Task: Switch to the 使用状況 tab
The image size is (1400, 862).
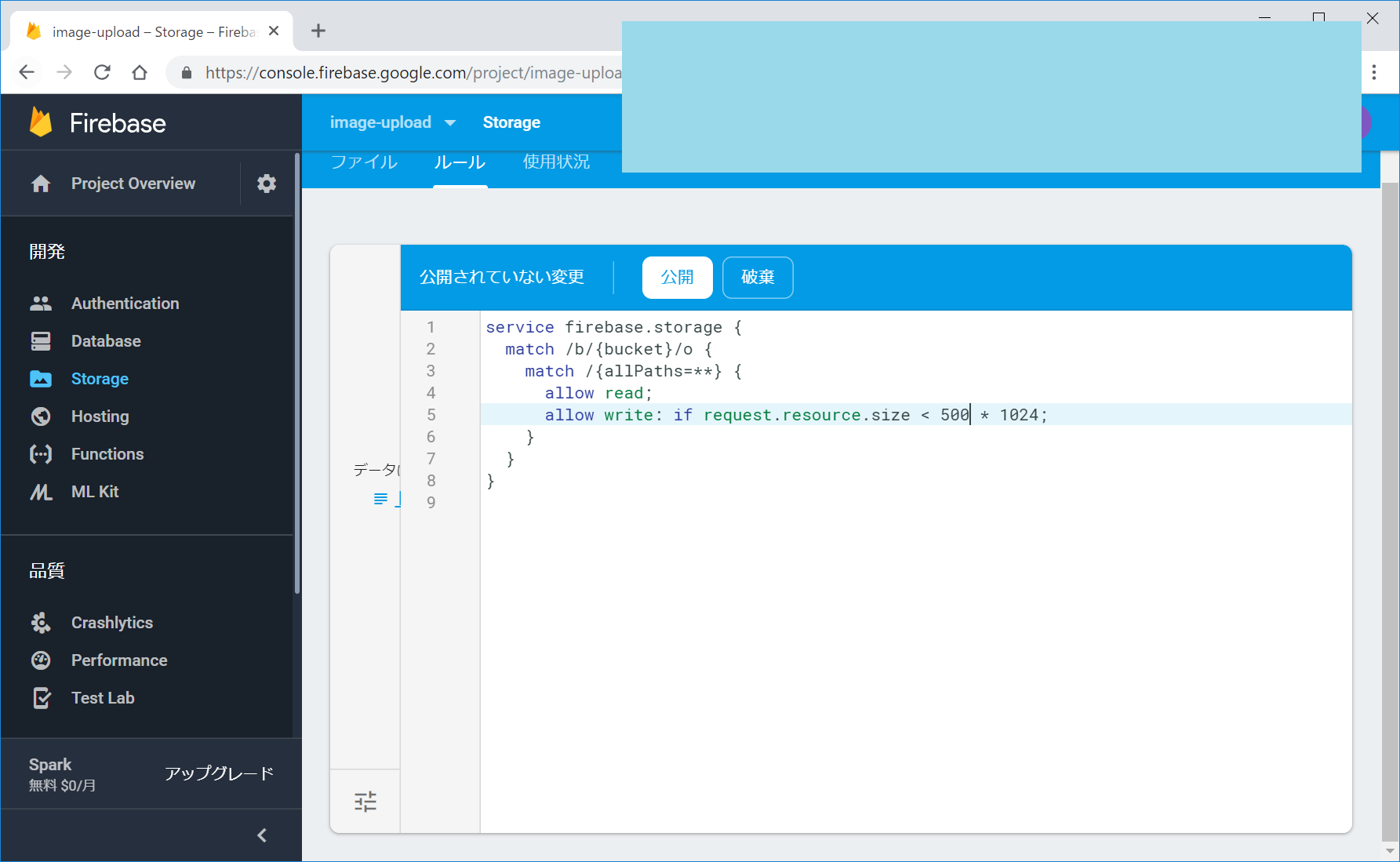Action: [x=556, y=162]
